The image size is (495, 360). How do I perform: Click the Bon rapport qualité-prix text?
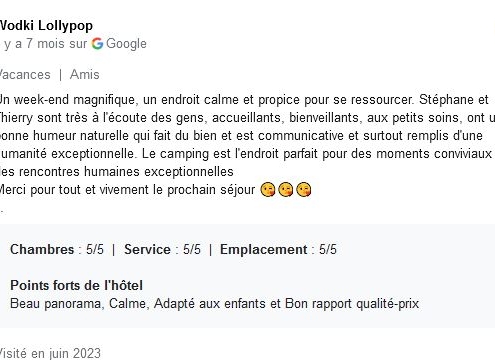click(352, 304)
